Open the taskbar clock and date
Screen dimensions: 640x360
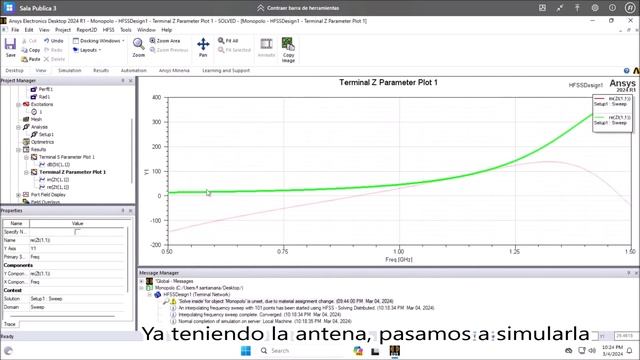(613, 351)
